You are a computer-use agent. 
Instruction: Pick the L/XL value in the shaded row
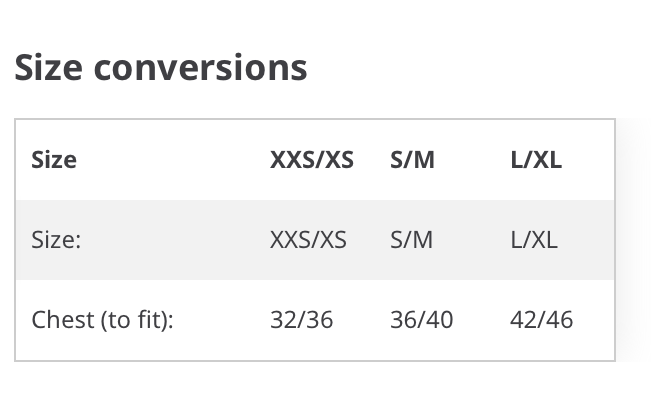(x=533, y=240)
